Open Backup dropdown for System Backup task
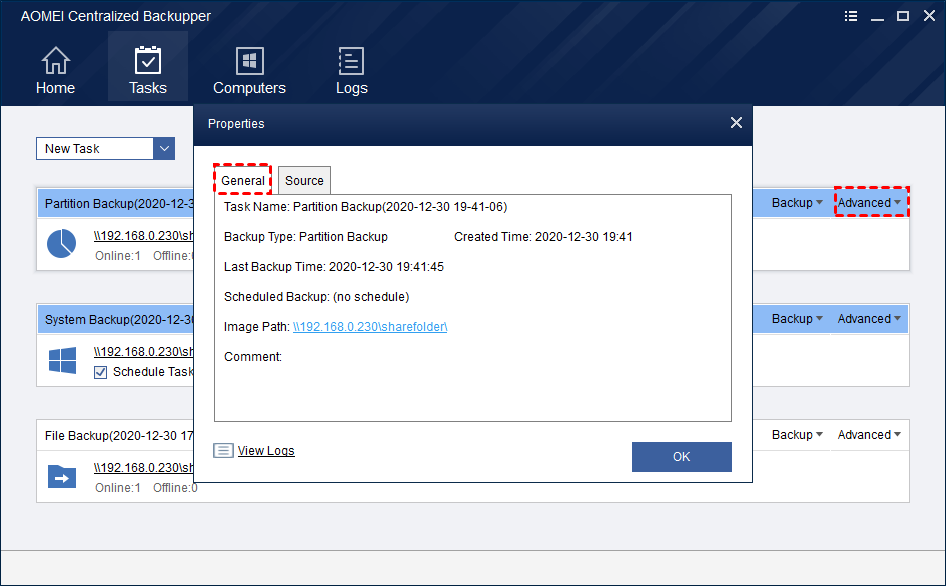 click(797, 319)
